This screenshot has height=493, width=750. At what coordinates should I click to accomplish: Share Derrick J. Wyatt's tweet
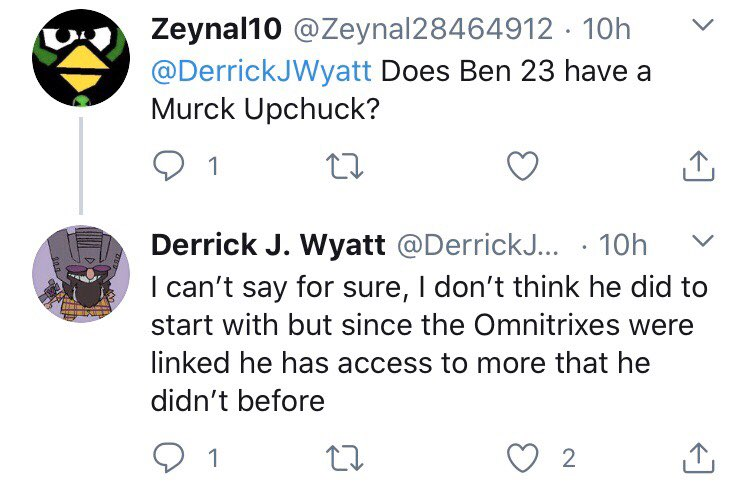[x=697, y=458]
